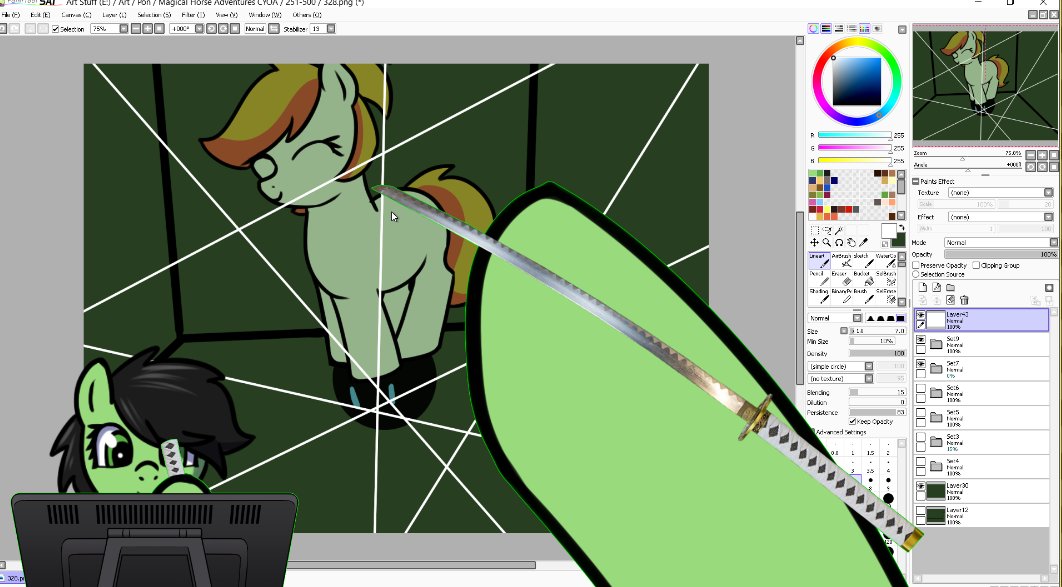The height and width of the screenshot is (587, 1062).
Task: Choose the Pencil tool
Action: tap(819, 278)
